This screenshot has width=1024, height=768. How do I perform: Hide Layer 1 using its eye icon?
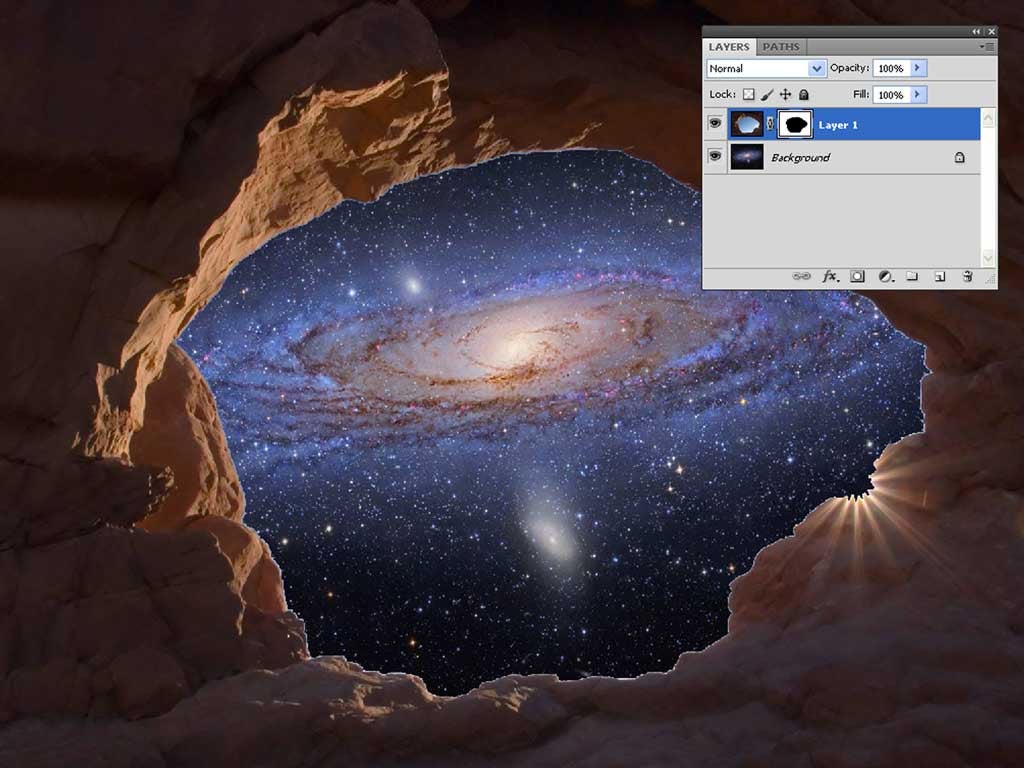pos(715,123)
